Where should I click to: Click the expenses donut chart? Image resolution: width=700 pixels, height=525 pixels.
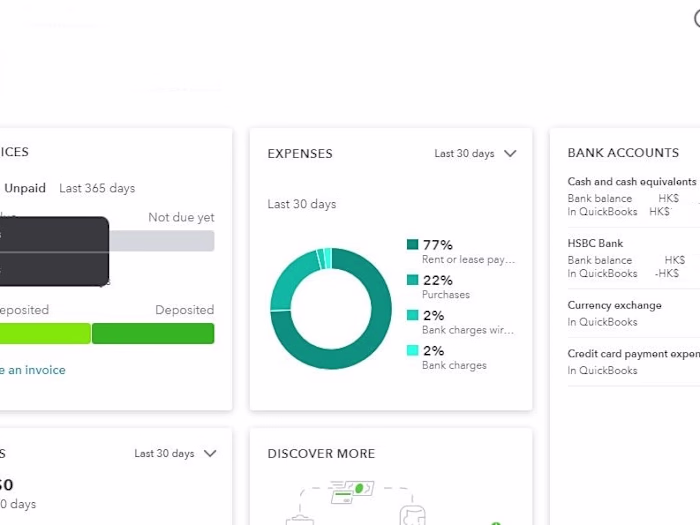point(331,308)
